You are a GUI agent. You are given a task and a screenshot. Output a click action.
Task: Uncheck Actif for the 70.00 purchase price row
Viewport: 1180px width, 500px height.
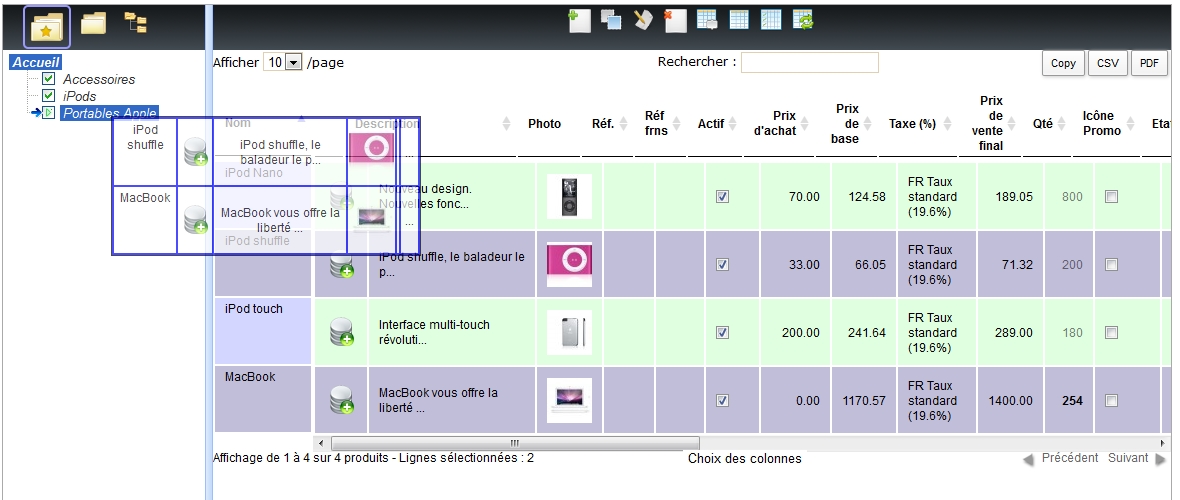[x=722, y=197]
